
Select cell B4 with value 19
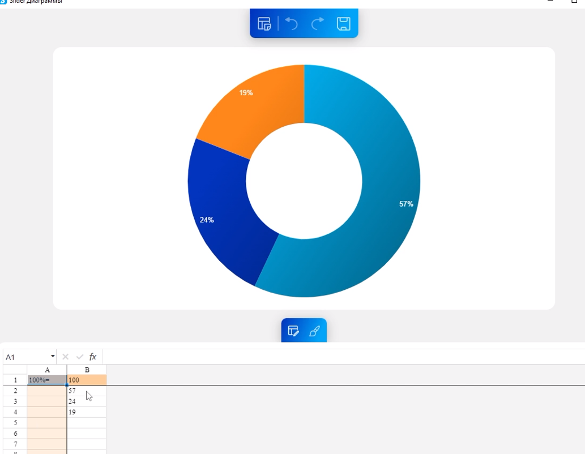(x=87, y=412)
